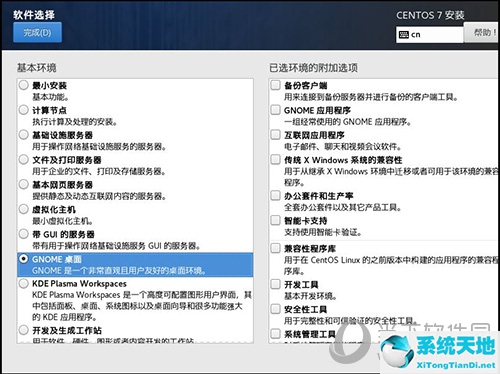Check the 系统管理工具 checkbox

[275, 333]
